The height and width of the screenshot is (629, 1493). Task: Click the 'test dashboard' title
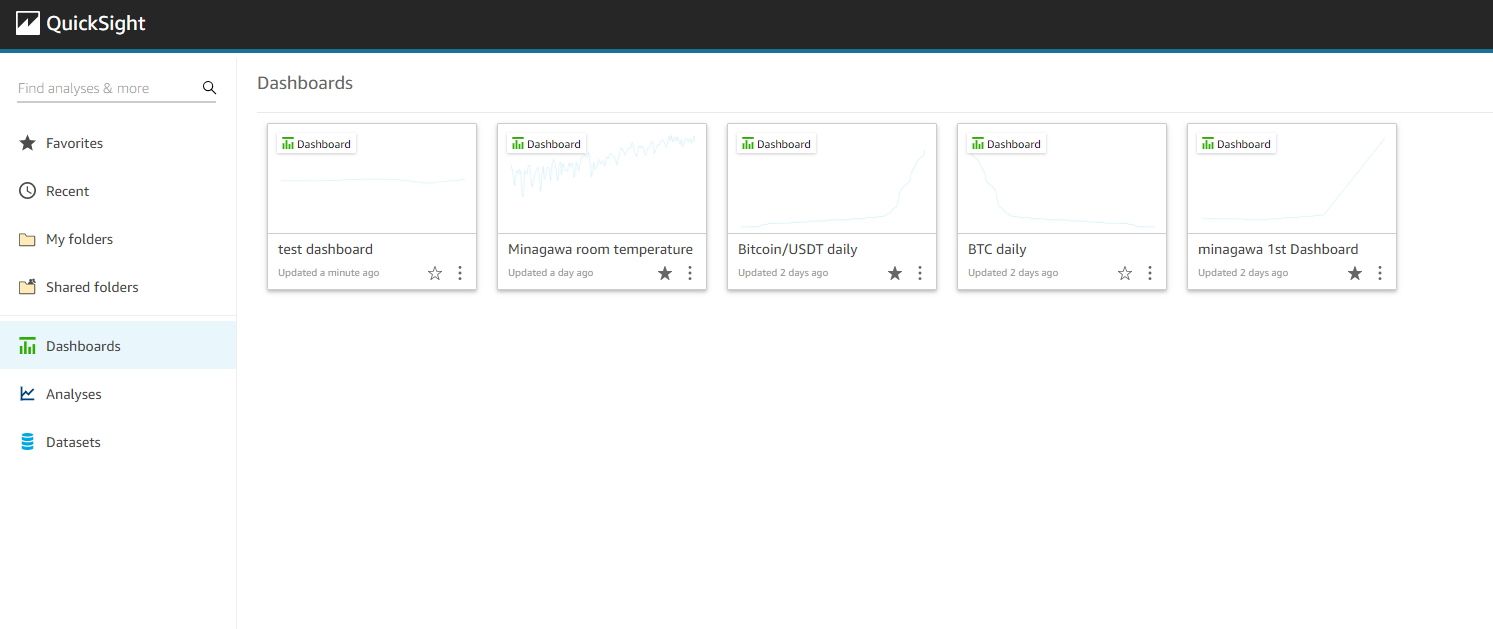(325, 249)
